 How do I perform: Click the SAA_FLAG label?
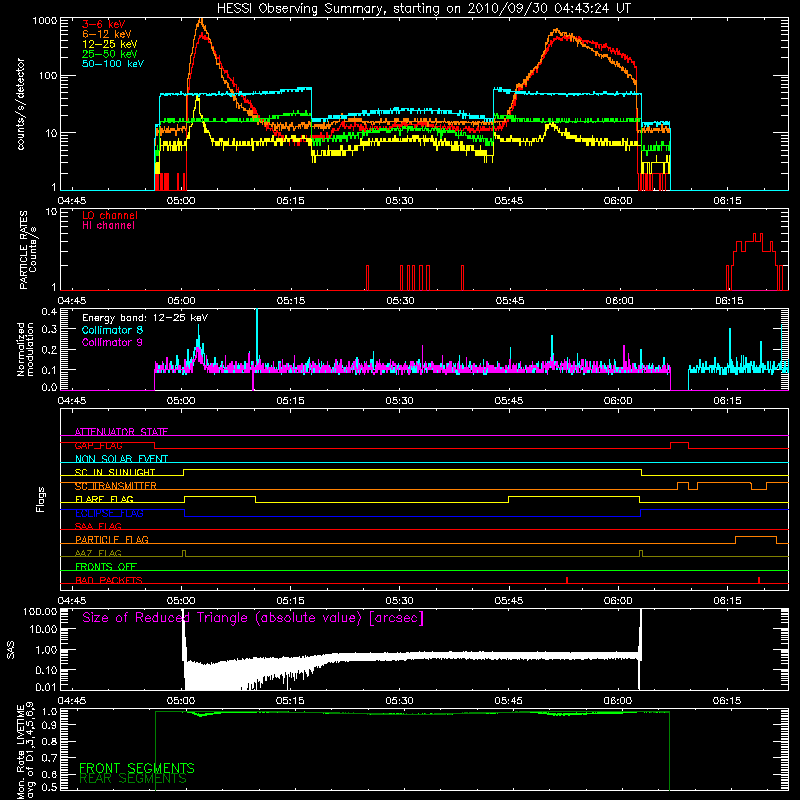[98, 526]
